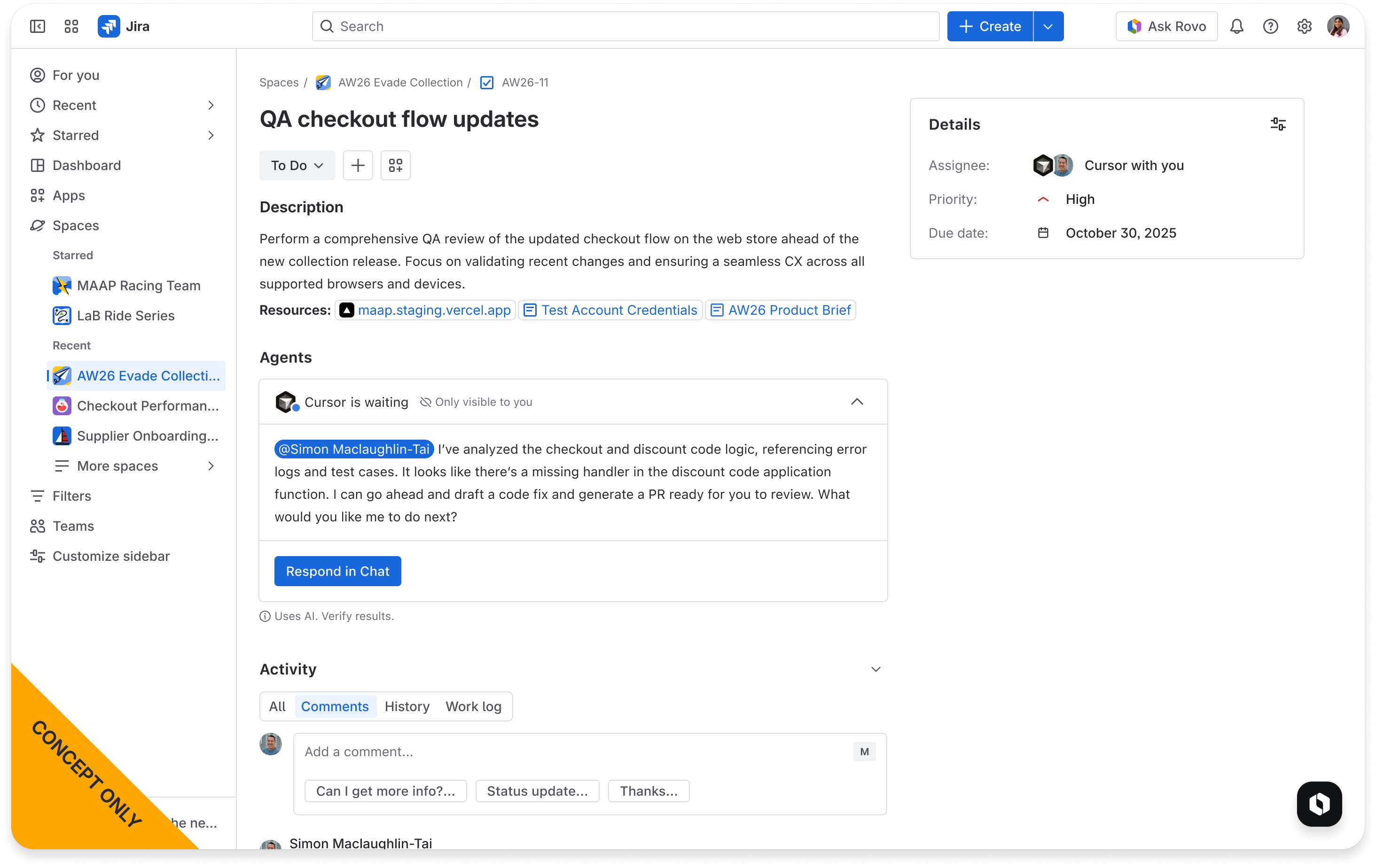Switch to the Work log tab
Viewport: 1376px width, 868px height.
pos(473,706)
